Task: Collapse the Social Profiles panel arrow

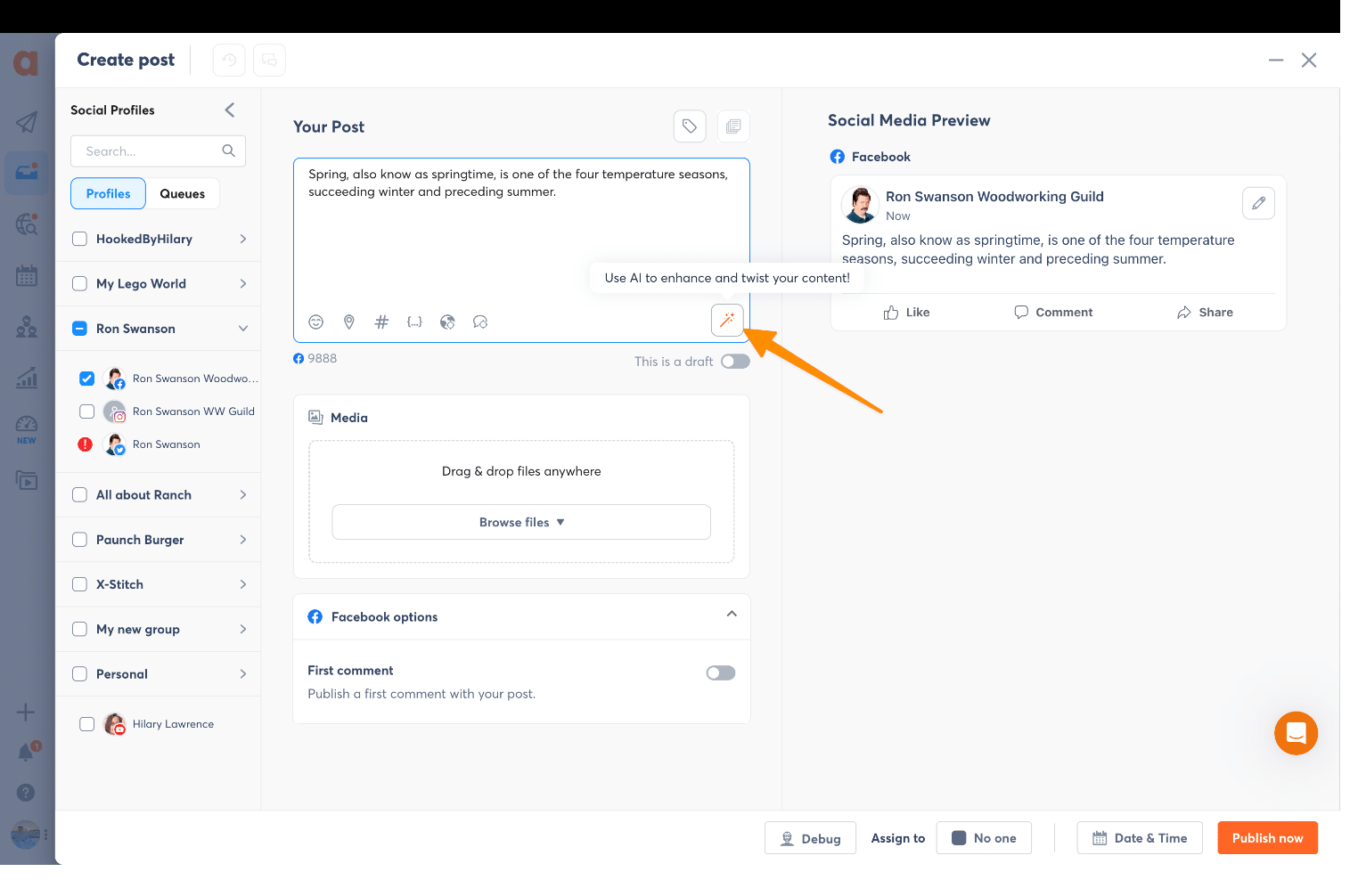Action: [x=230, y=110]
